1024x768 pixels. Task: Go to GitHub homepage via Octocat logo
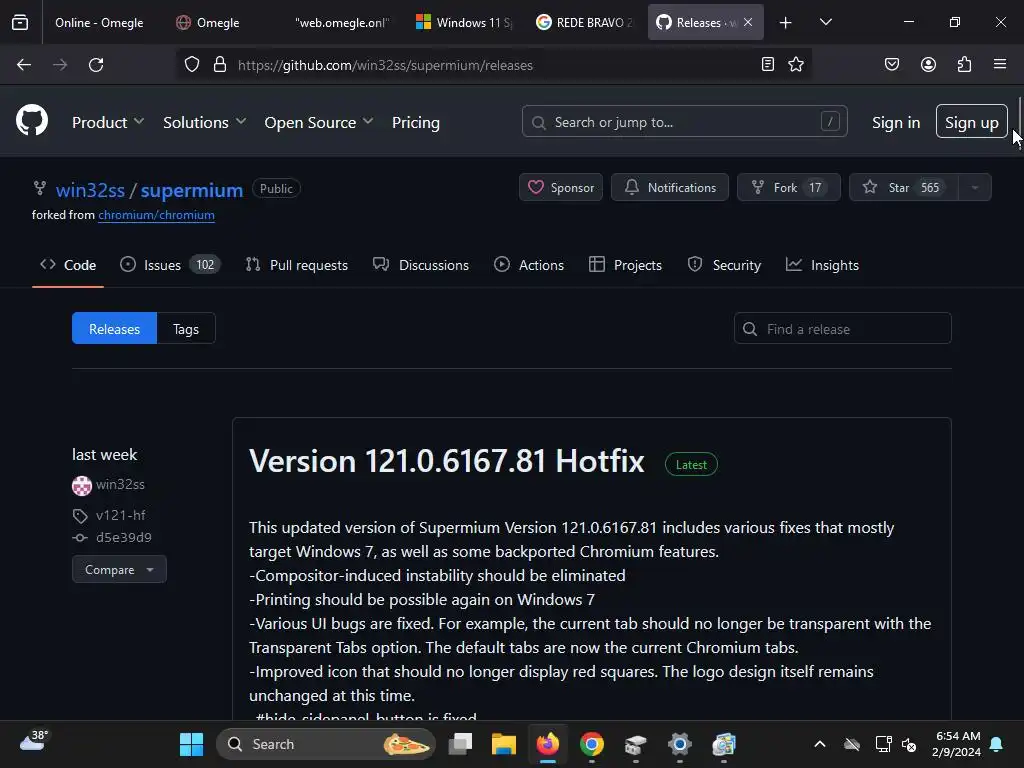coord(32,120)
